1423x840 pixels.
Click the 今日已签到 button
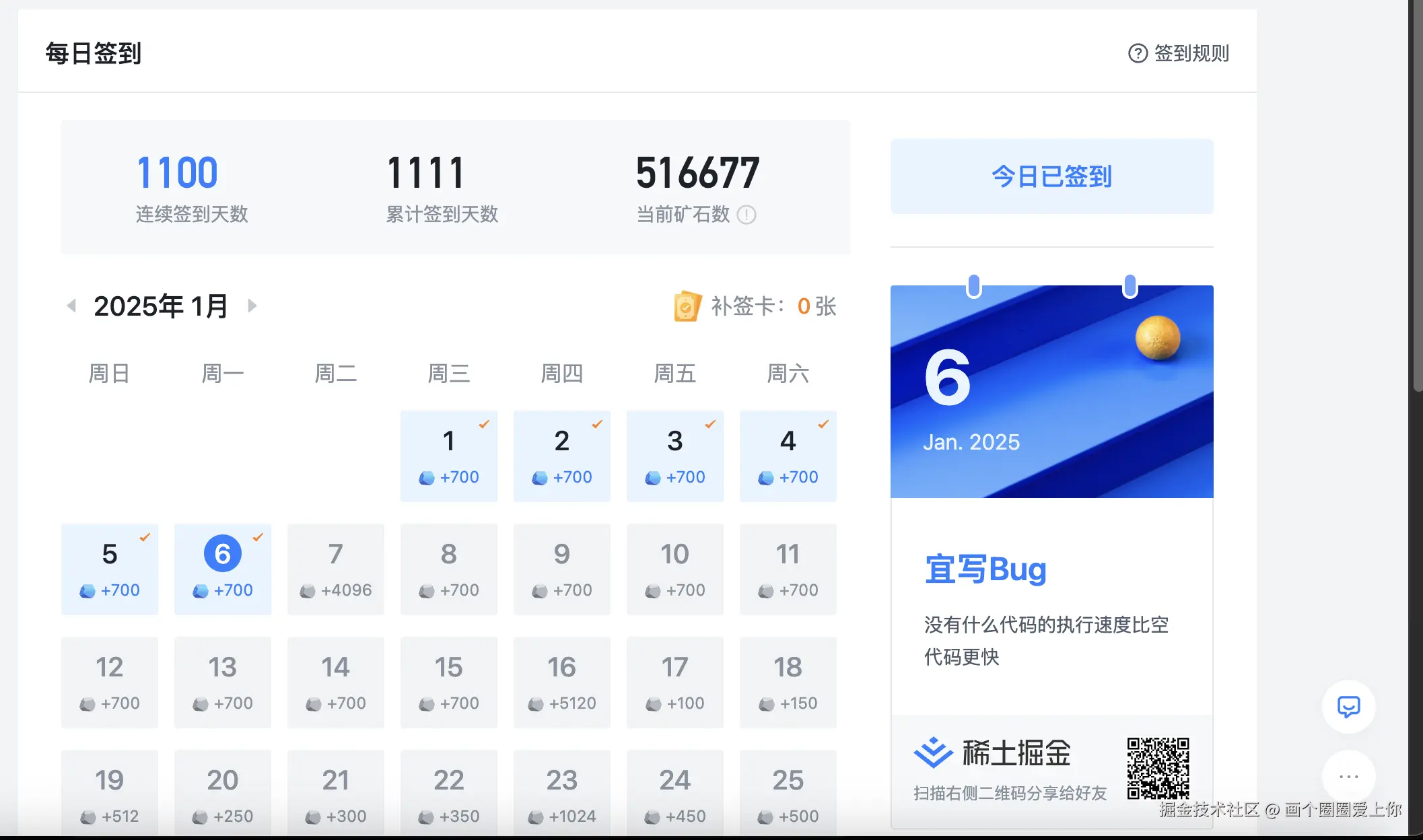point(1051,176)
